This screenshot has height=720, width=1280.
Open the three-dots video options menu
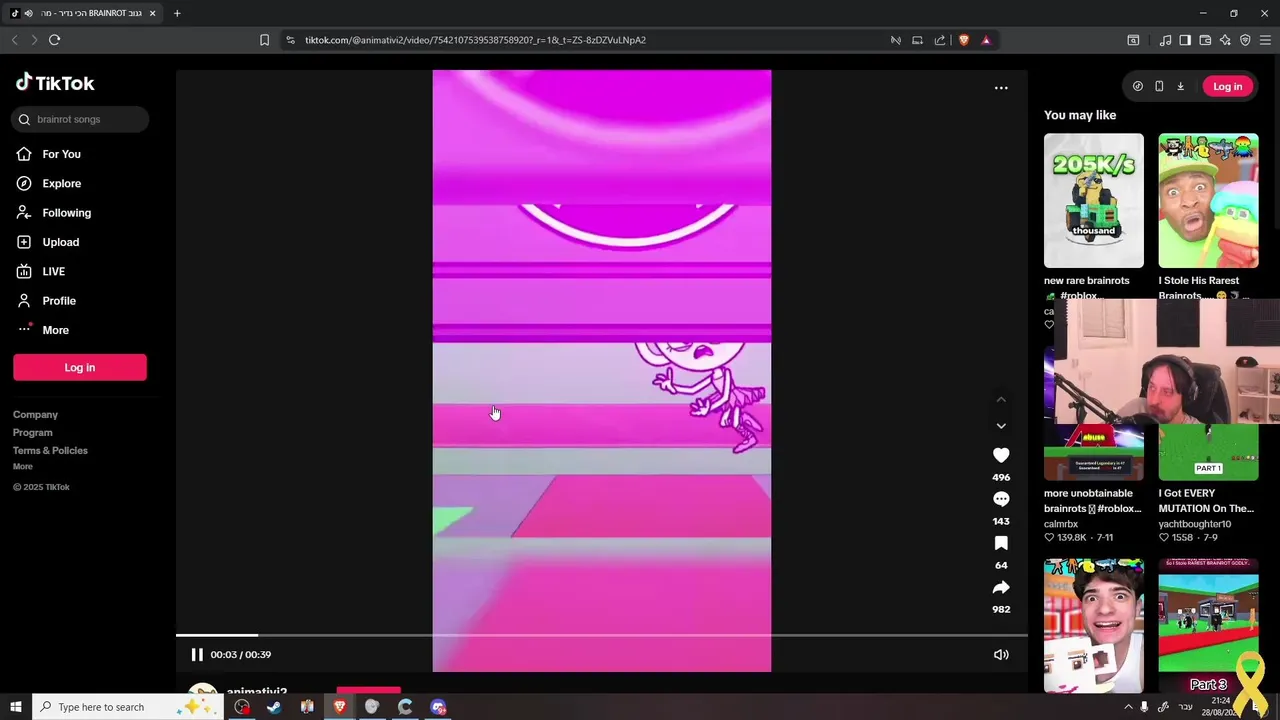pos(1001,88)
